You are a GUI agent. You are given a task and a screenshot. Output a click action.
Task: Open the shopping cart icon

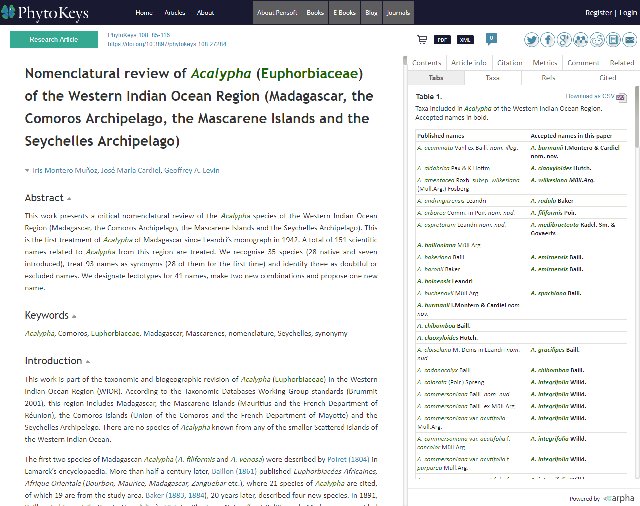pos(422,39)
